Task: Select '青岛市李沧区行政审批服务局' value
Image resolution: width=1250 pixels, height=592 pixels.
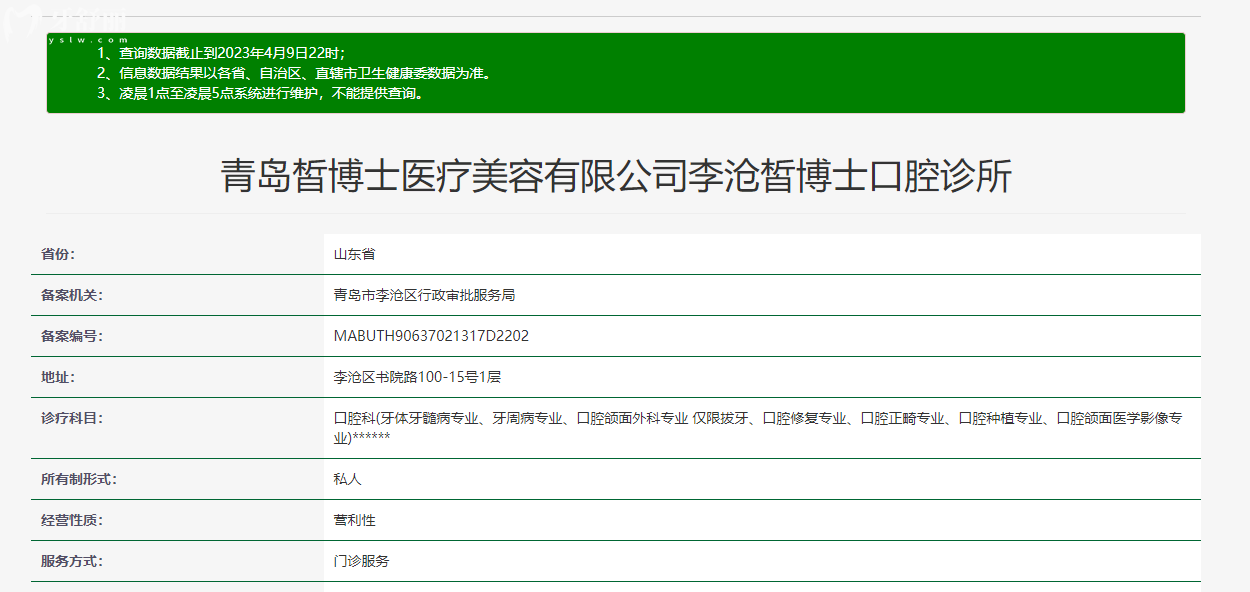Action: point(424,296)
